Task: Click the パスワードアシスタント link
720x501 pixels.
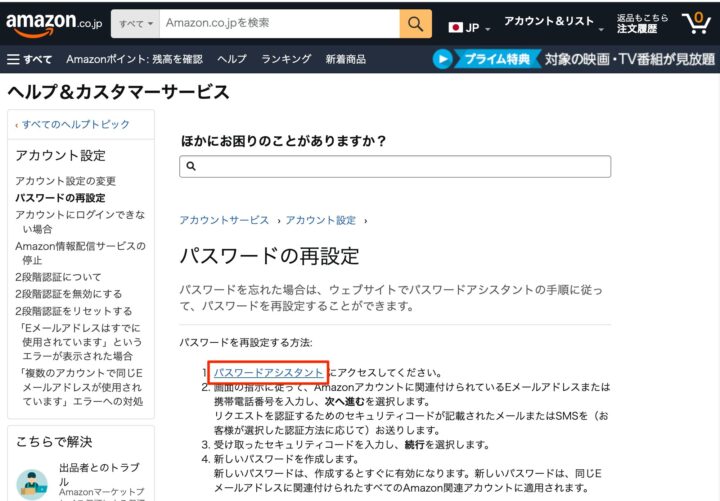Action: (x=268, y=372)
